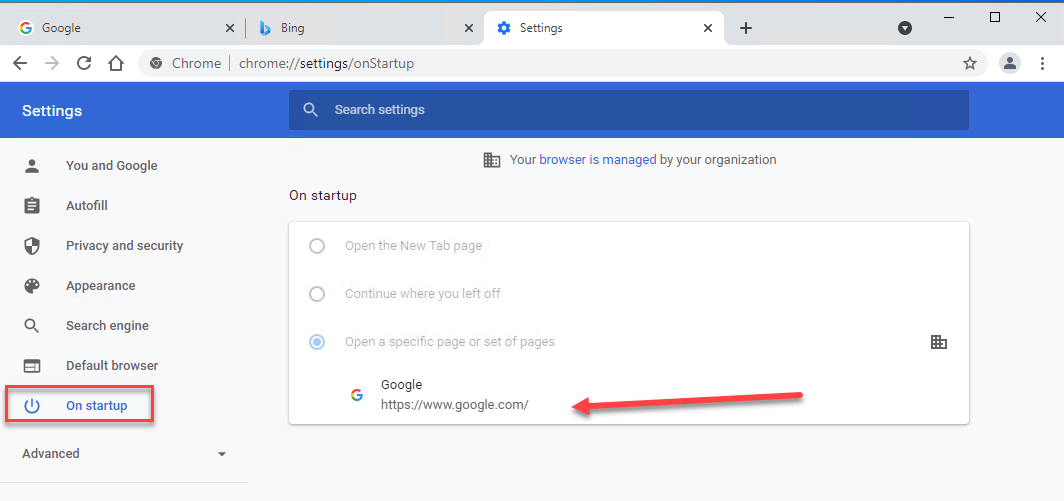Go back with the browser back arrow

[20, 64]
